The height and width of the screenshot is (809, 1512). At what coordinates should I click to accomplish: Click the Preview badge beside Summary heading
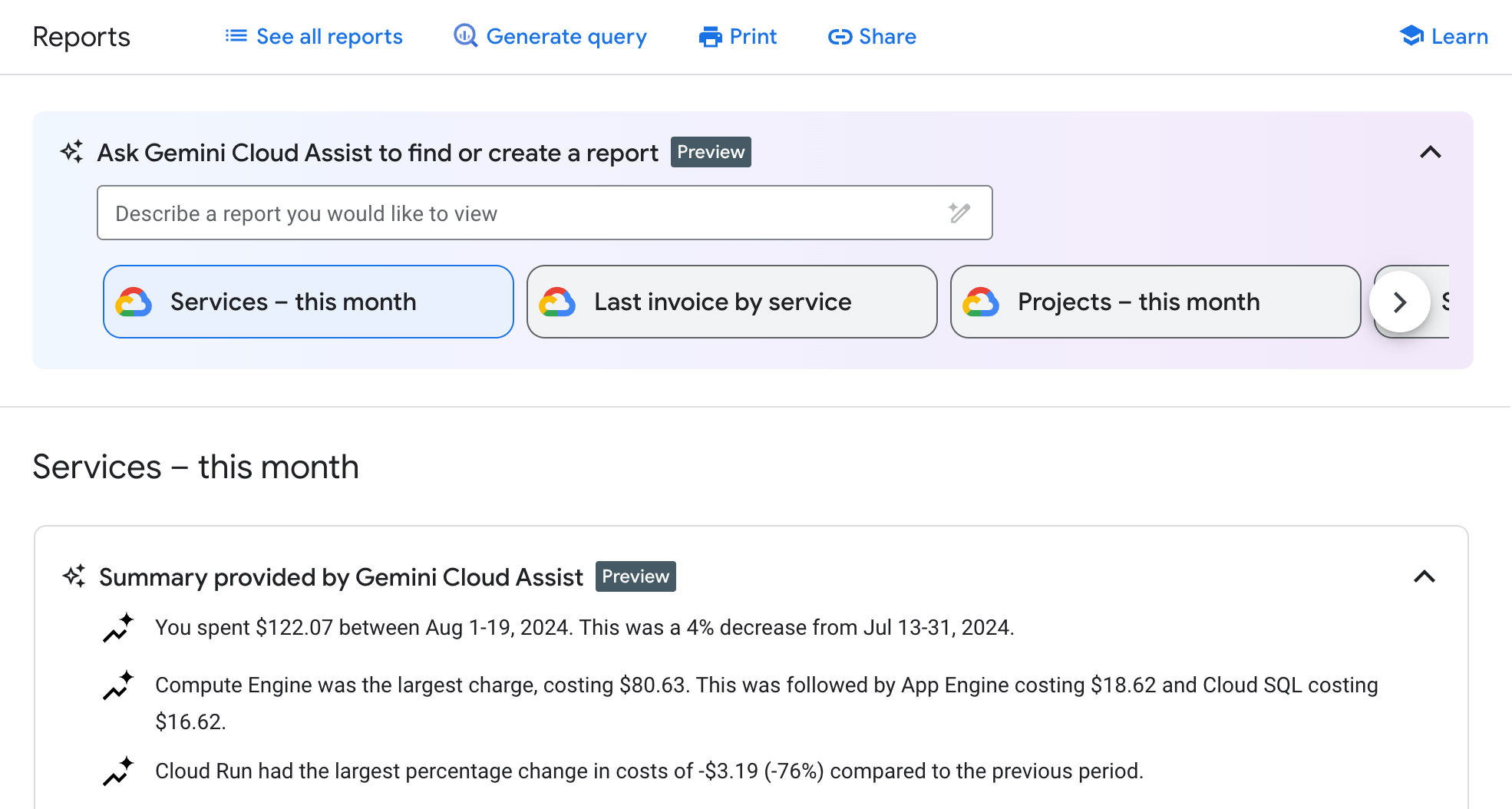(636, 576)
